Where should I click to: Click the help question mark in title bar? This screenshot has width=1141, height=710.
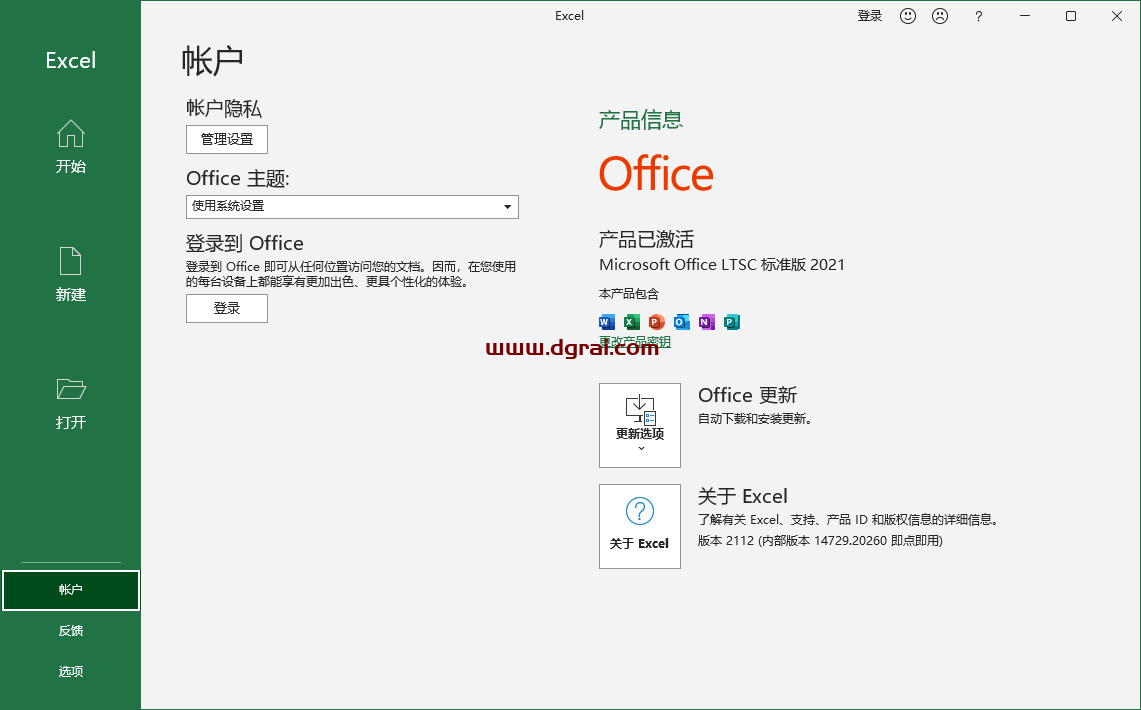[x=977, y=16]
